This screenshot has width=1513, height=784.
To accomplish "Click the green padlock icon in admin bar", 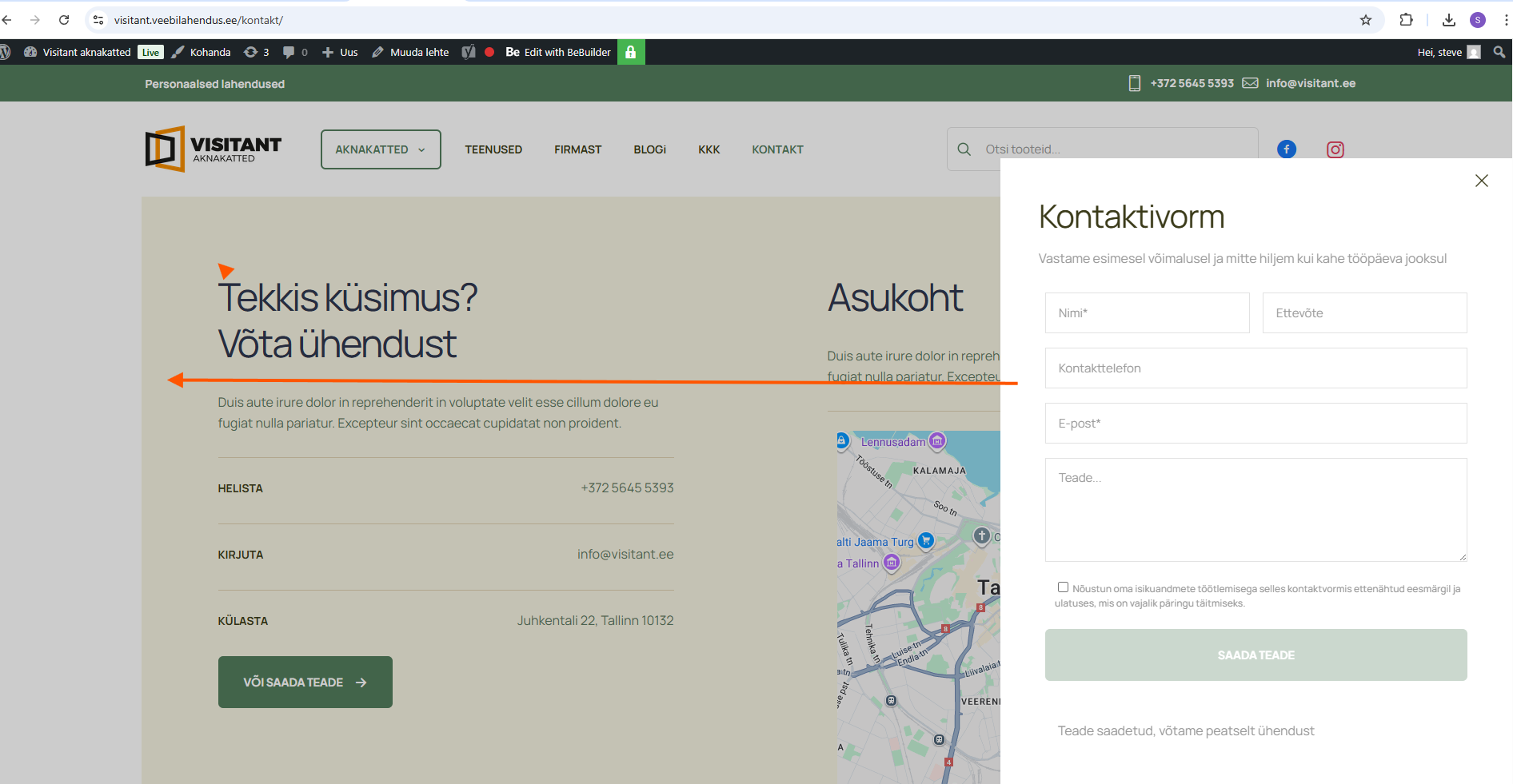I will [x=630, y=52].
